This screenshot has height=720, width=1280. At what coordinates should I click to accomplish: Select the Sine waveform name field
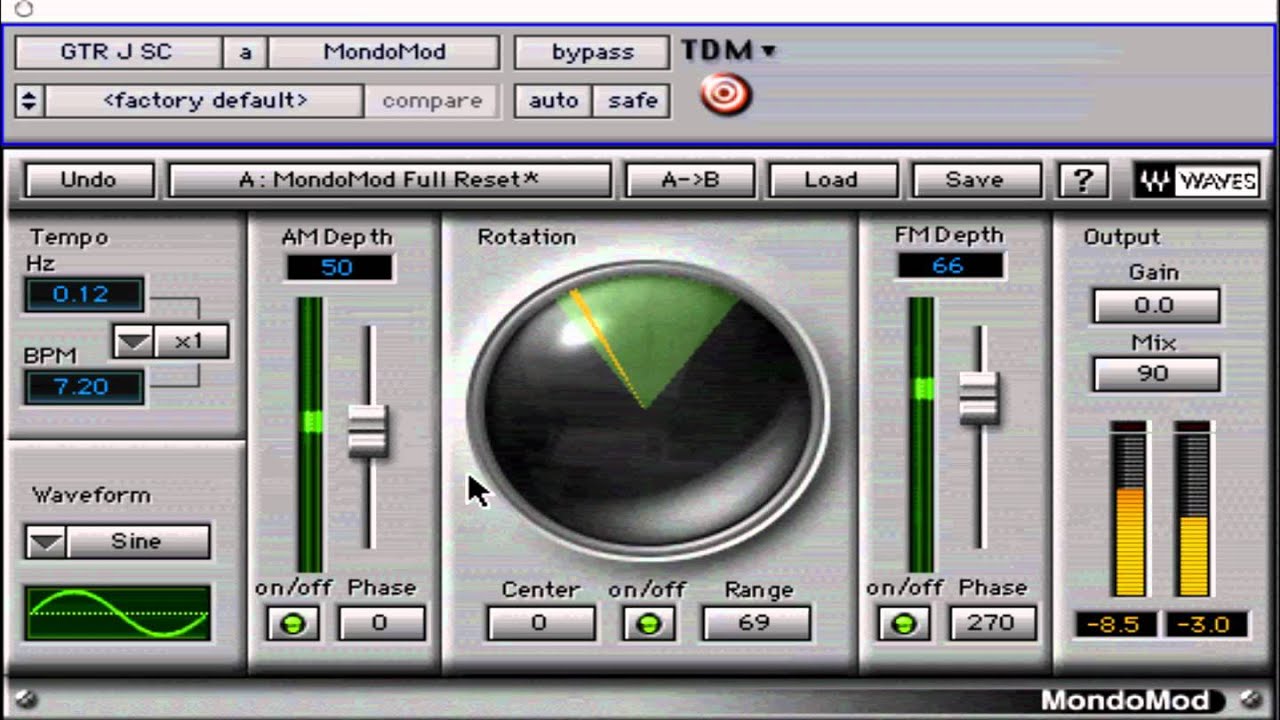137,542
